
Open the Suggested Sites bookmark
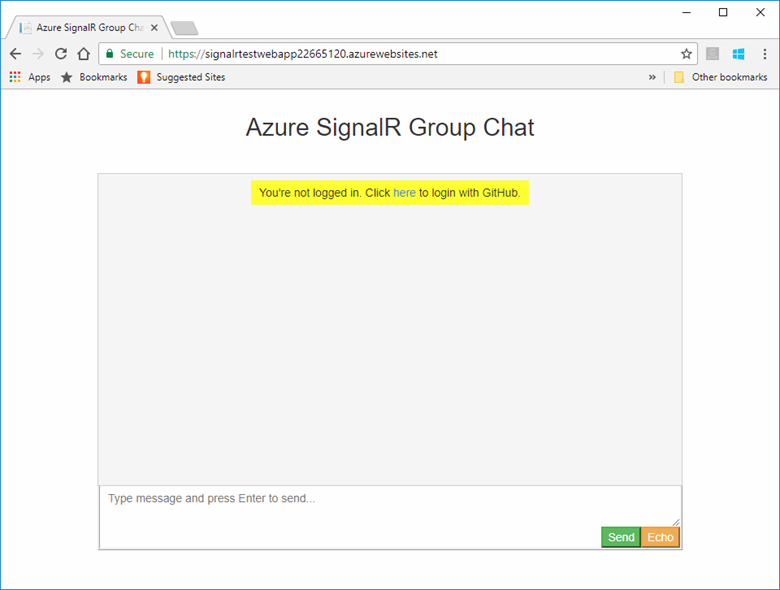(x=181, y=77)
